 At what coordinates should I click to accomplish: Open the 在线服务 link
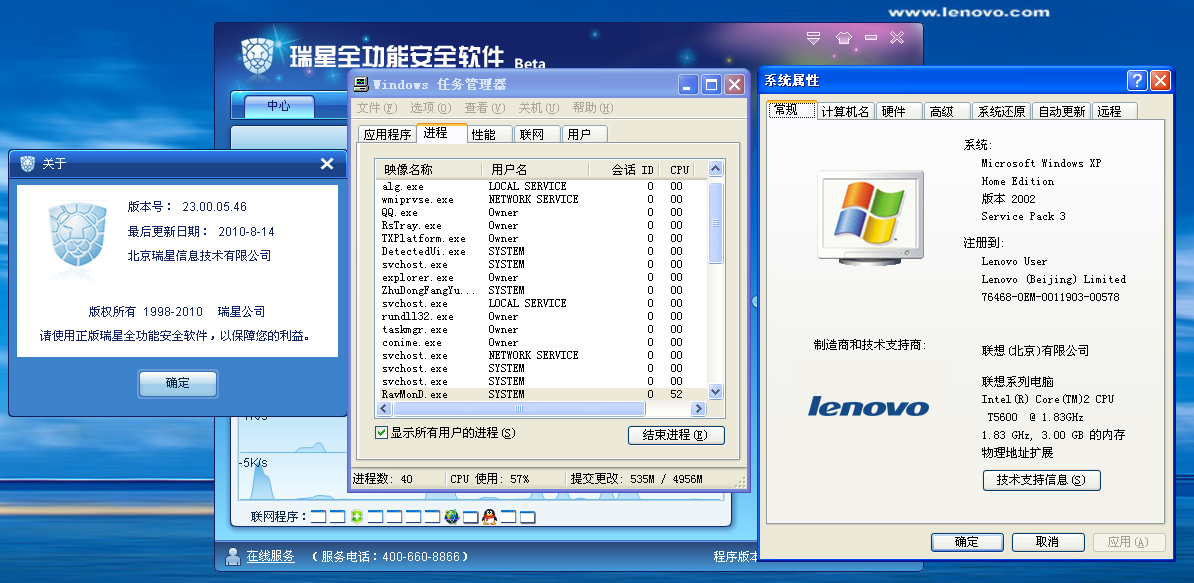(x=270, y=556)
